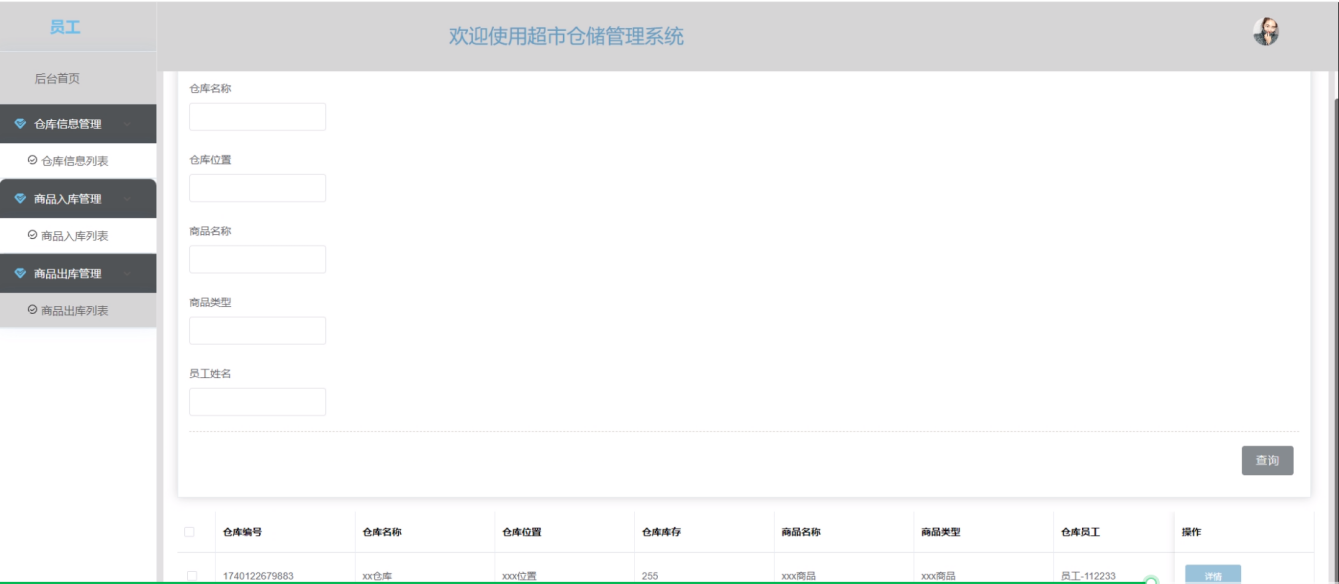Viewport: 1339px width, 584px height.
Task: Click the diamond icon beside 商品入库管理
Action: (21, 199)
